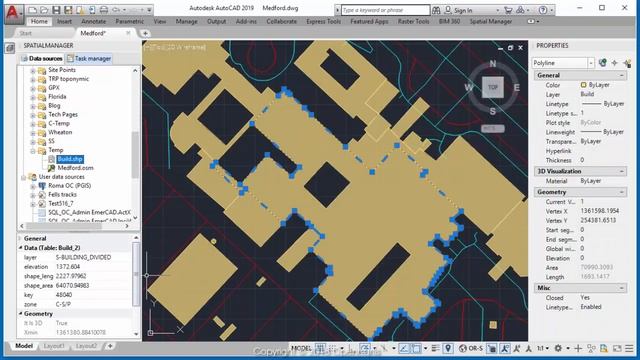This screenshot has height=360, width=640.
Task: Click the WCS dropdown under ViewCube
Action: click(493, 129)
